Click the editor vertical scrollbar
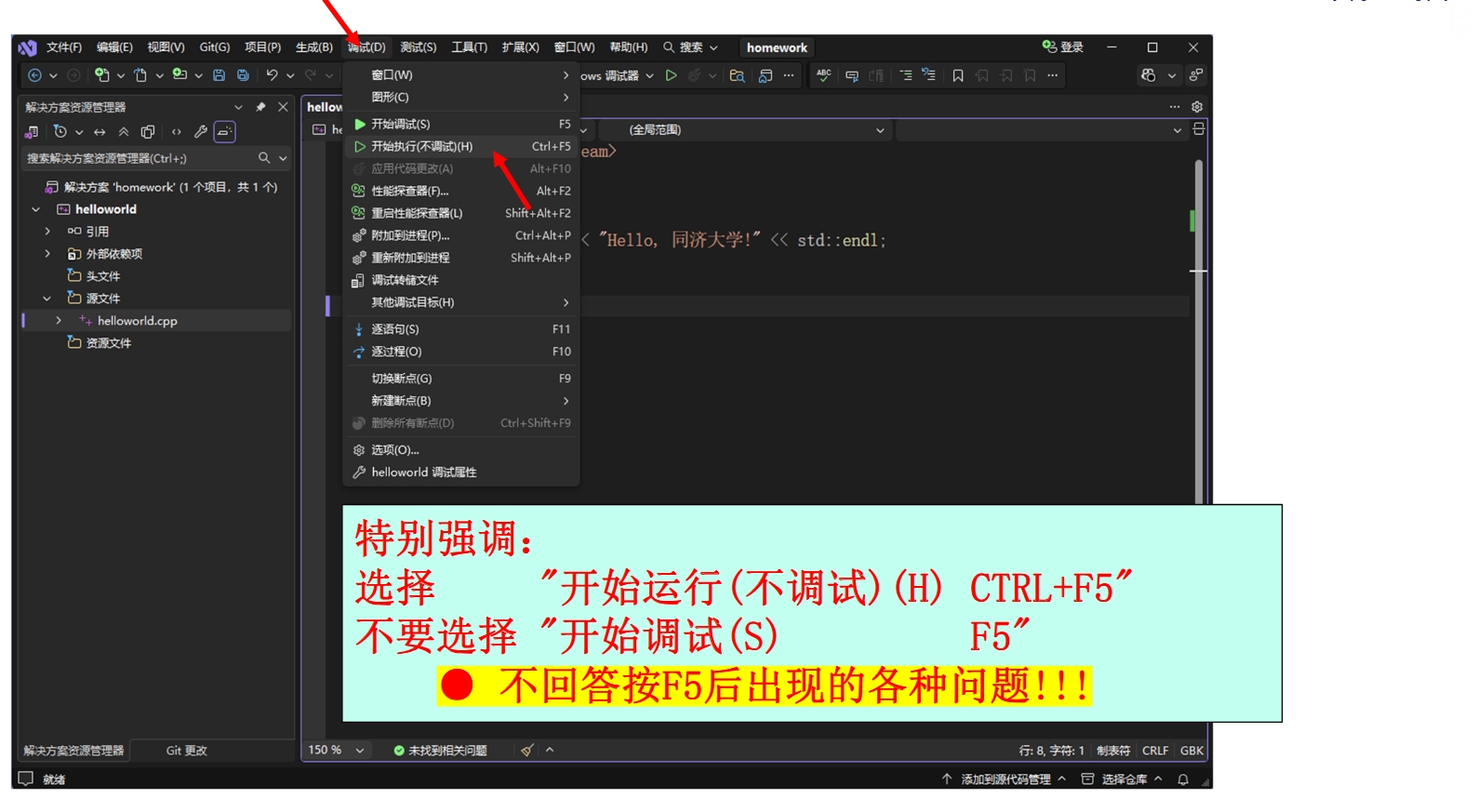 pyautogui.click(x=1199, y=330)
